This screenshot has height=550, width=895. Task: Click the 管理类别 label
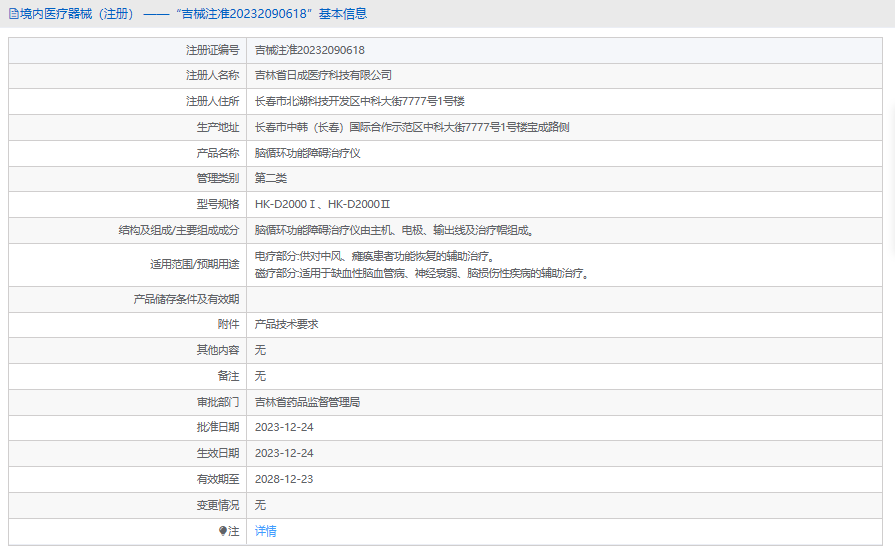218,179
